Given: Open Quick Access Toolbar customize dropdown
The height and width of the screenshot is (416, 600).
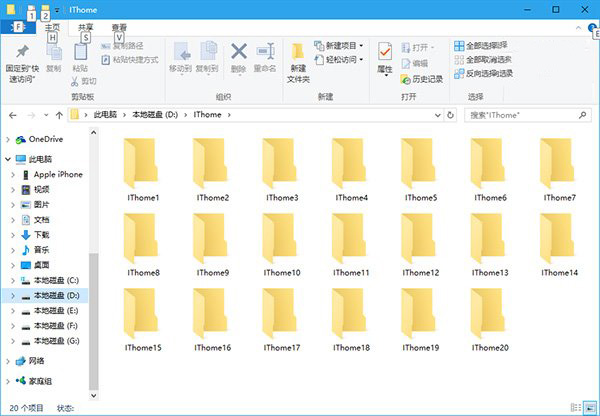Looking at the screenshot, I should (x=57, y=10).
